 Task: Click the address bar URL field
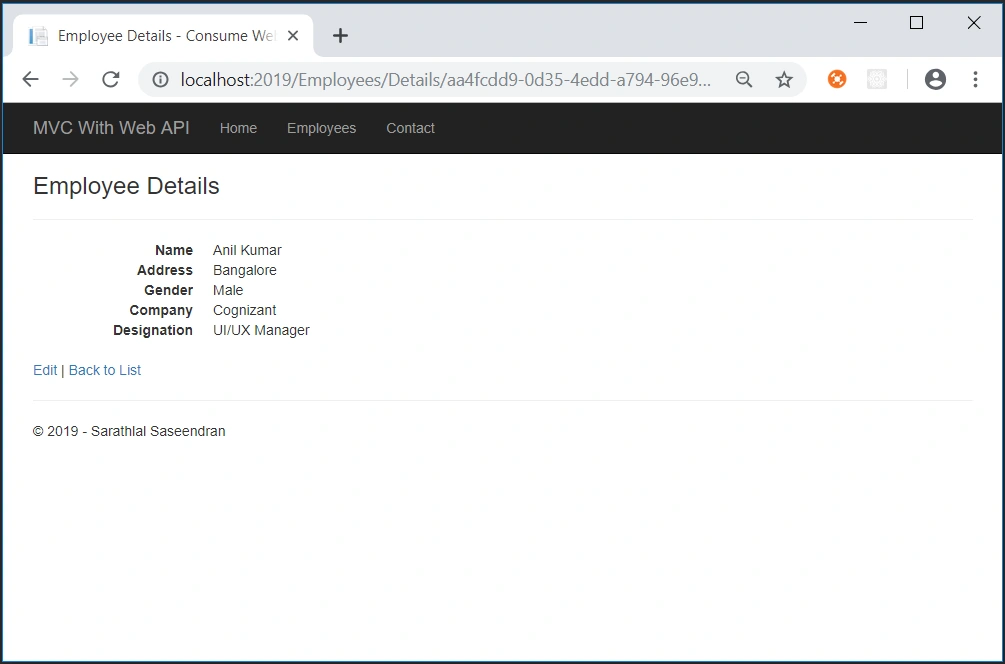(445, 79)
